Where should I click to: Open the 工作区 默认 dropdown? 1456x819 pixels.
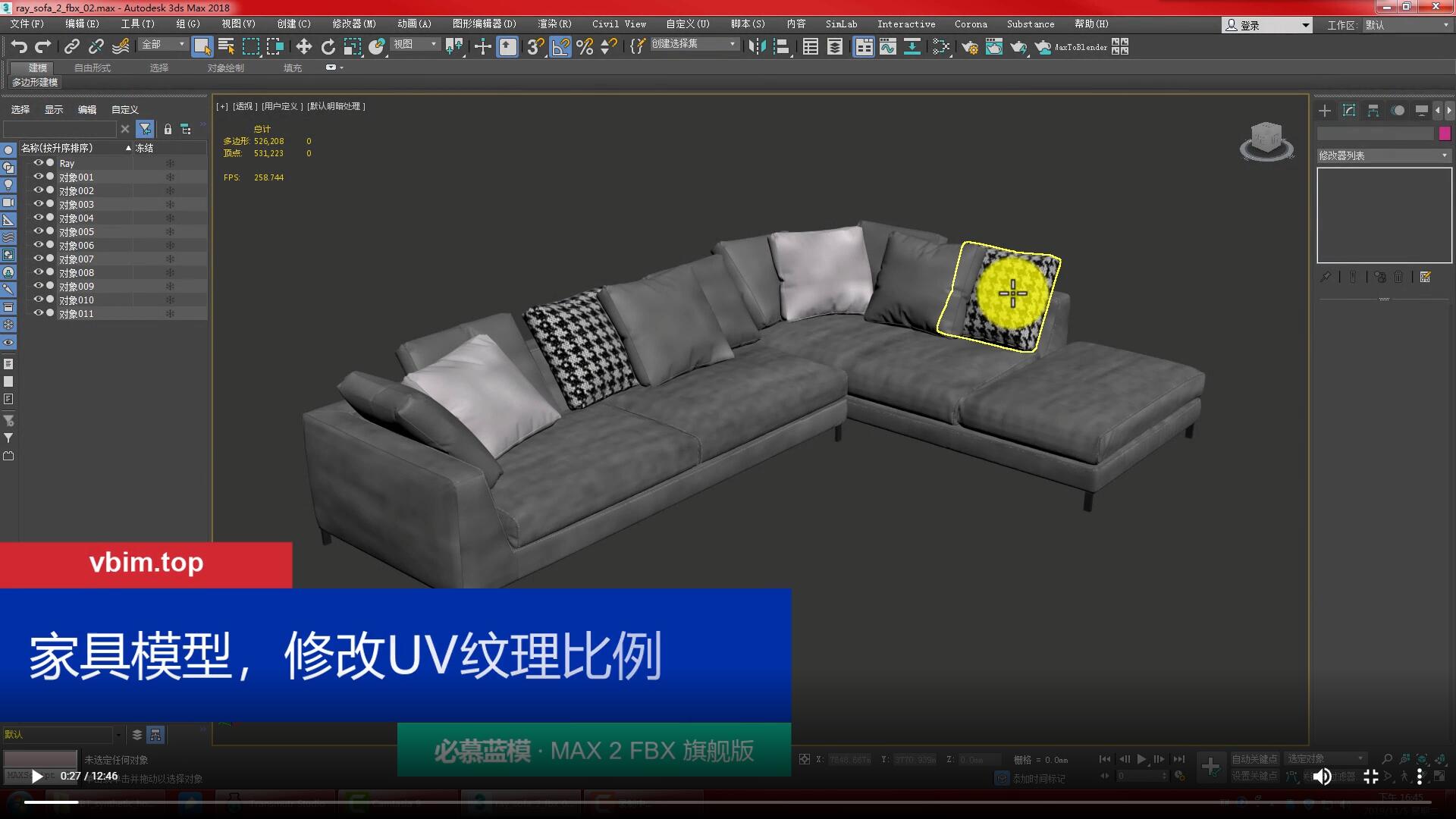point(1407,25)
